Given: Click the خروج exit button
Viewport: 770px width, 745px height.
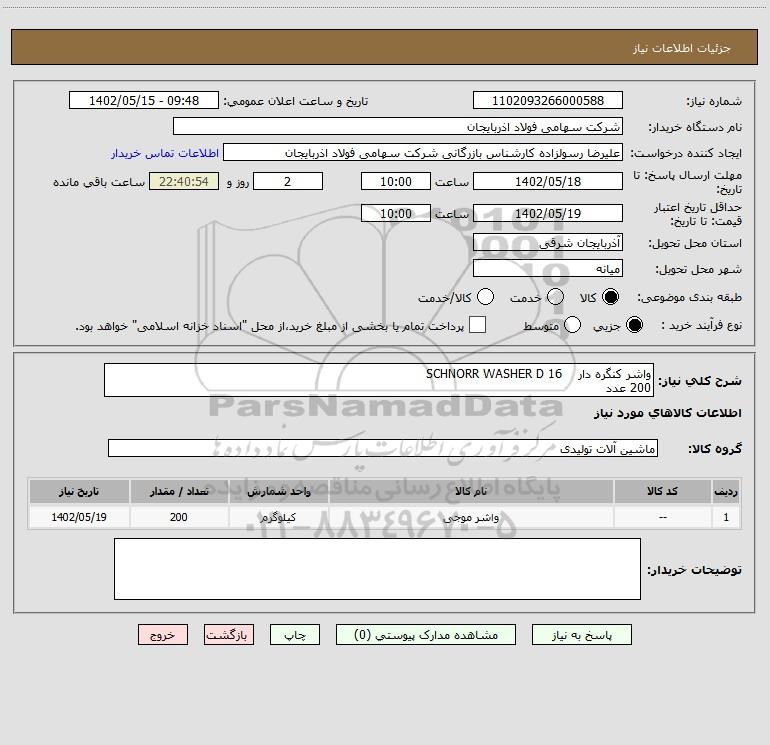Looking at the screenshot, I should click(x=163, y=635).
